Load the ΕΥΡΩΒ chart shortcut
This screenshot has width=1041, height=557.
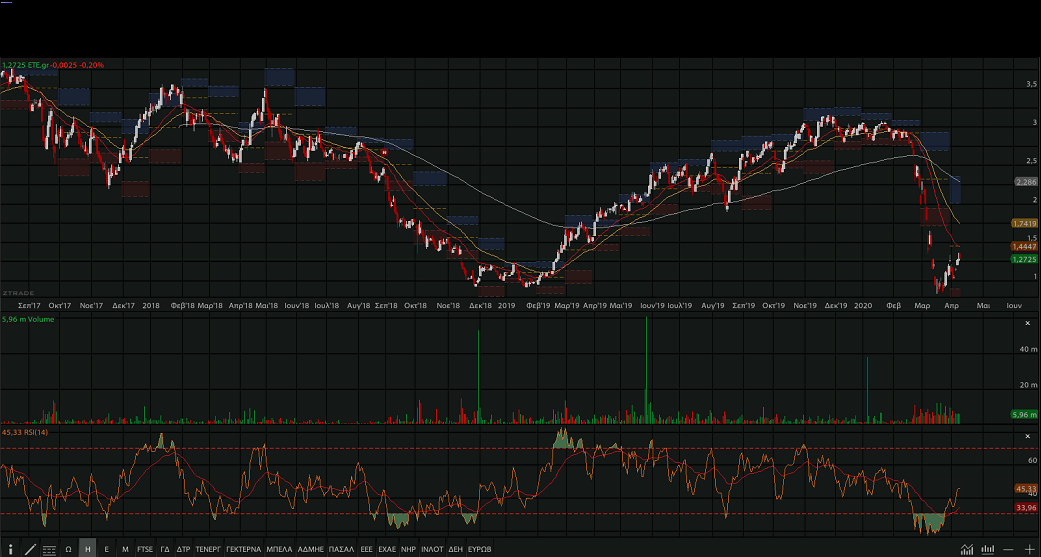pos(480,549)
